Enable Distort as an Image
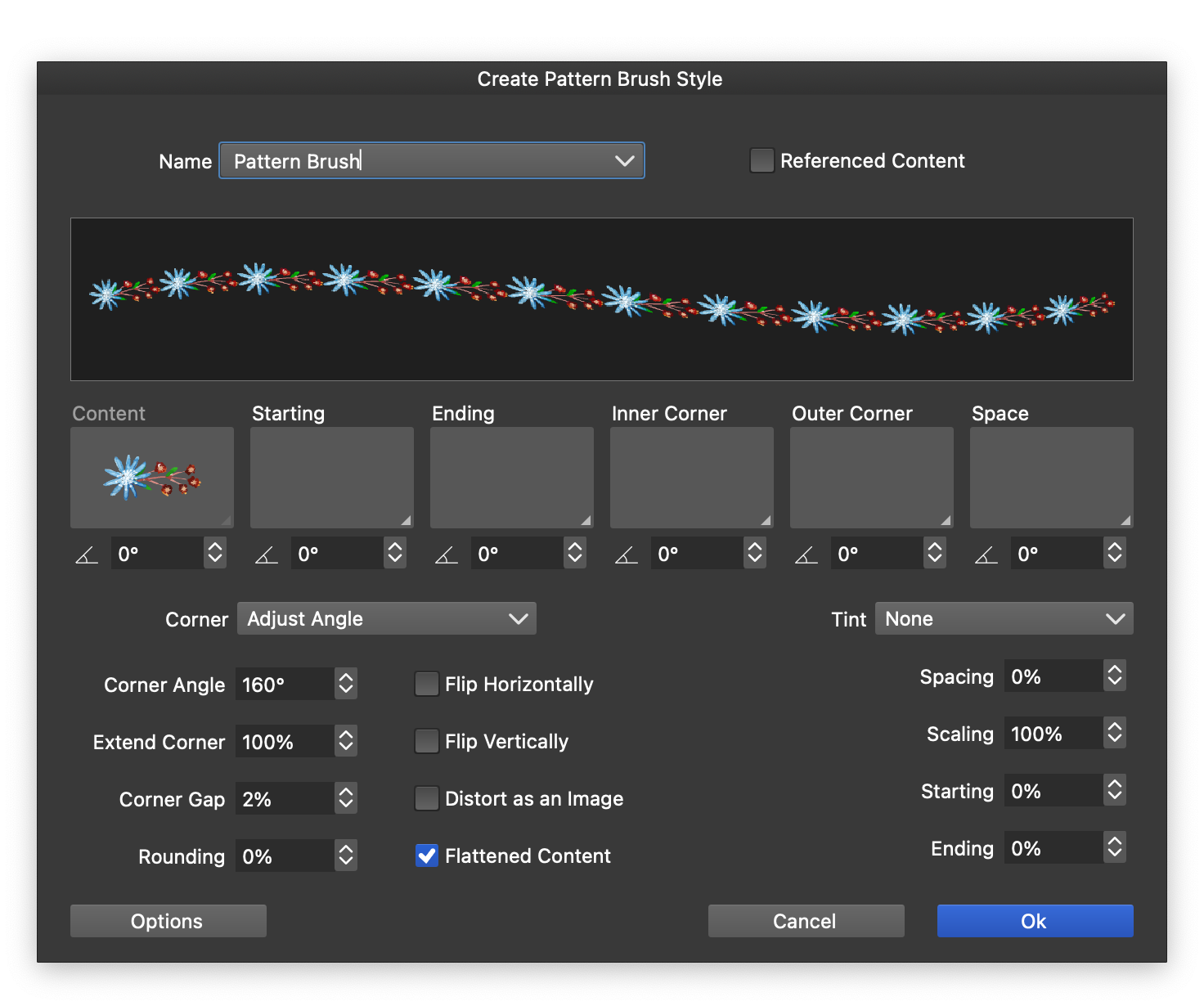The width and height of the screenshot is (1204, 1006). pos(427,798)
